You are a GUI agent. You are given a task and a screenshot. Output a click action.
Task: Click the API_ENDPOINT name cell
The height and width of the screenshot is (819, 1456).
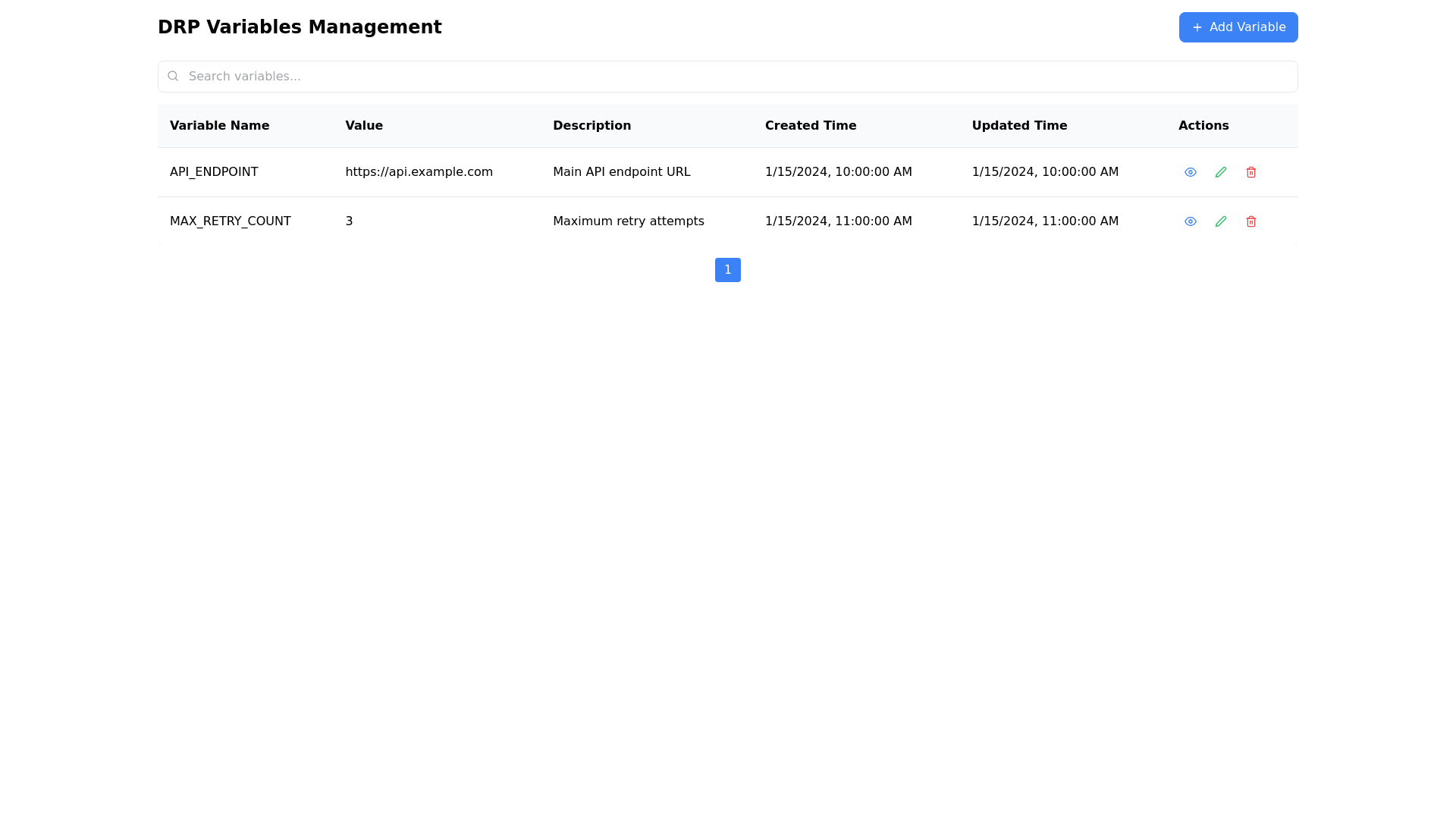(214, 172)
